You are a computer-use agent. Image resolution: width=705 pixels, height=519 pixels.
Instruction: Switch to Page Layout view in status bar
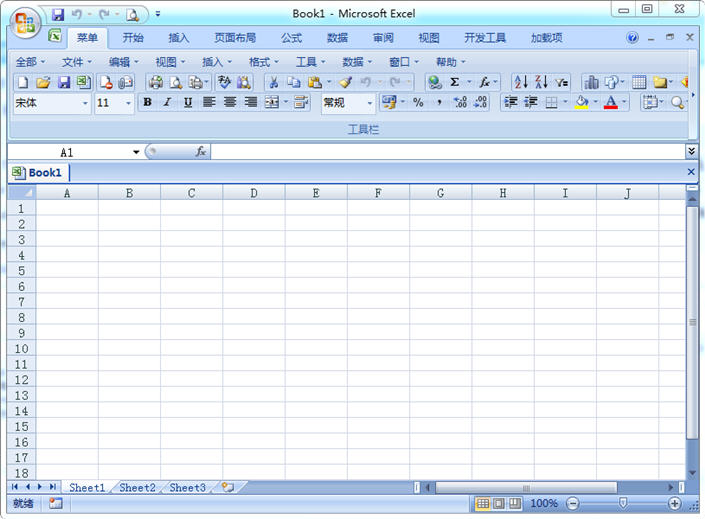pyautogui.click(x=499, y=504)
